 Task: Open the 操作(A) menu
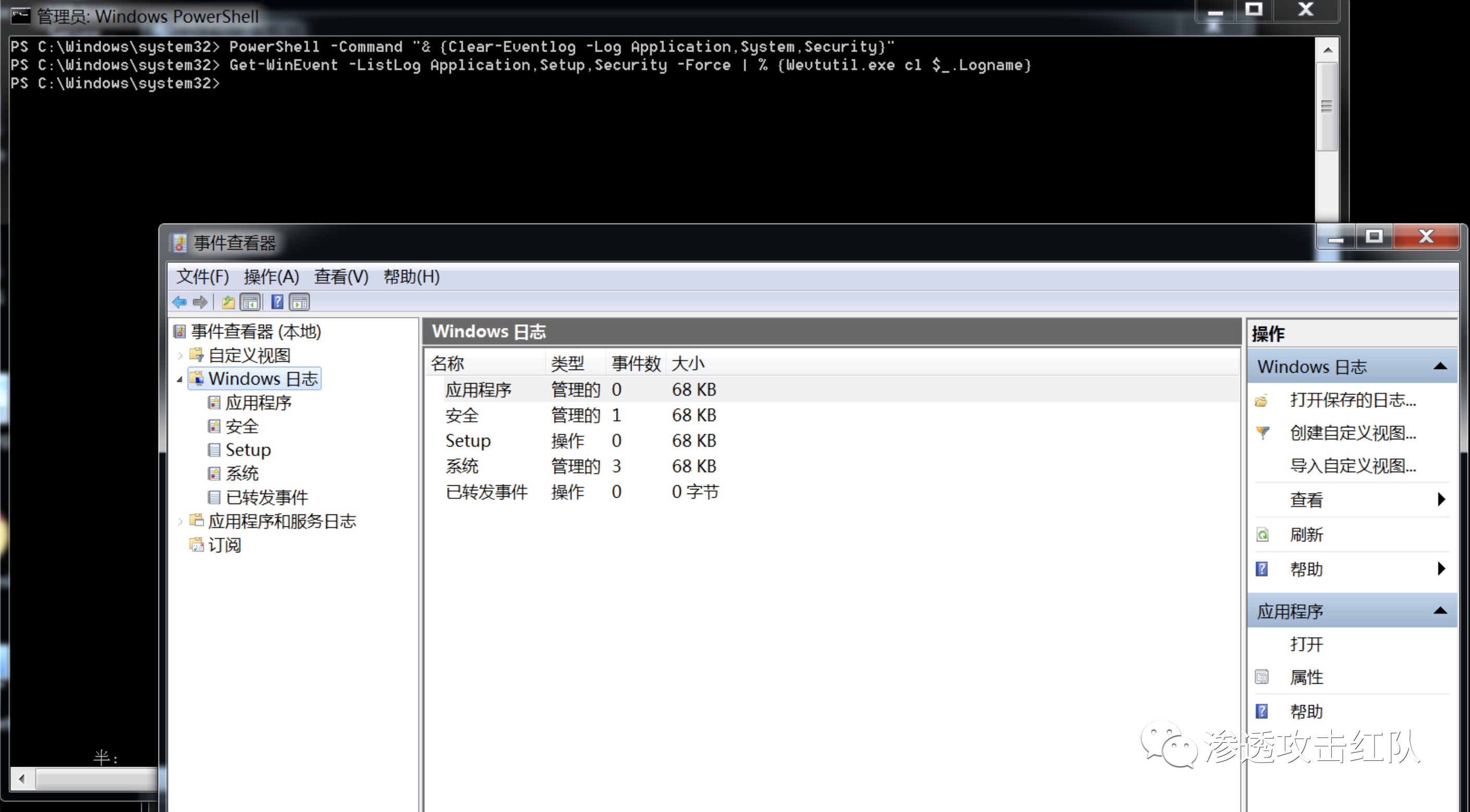pos(271,277)
